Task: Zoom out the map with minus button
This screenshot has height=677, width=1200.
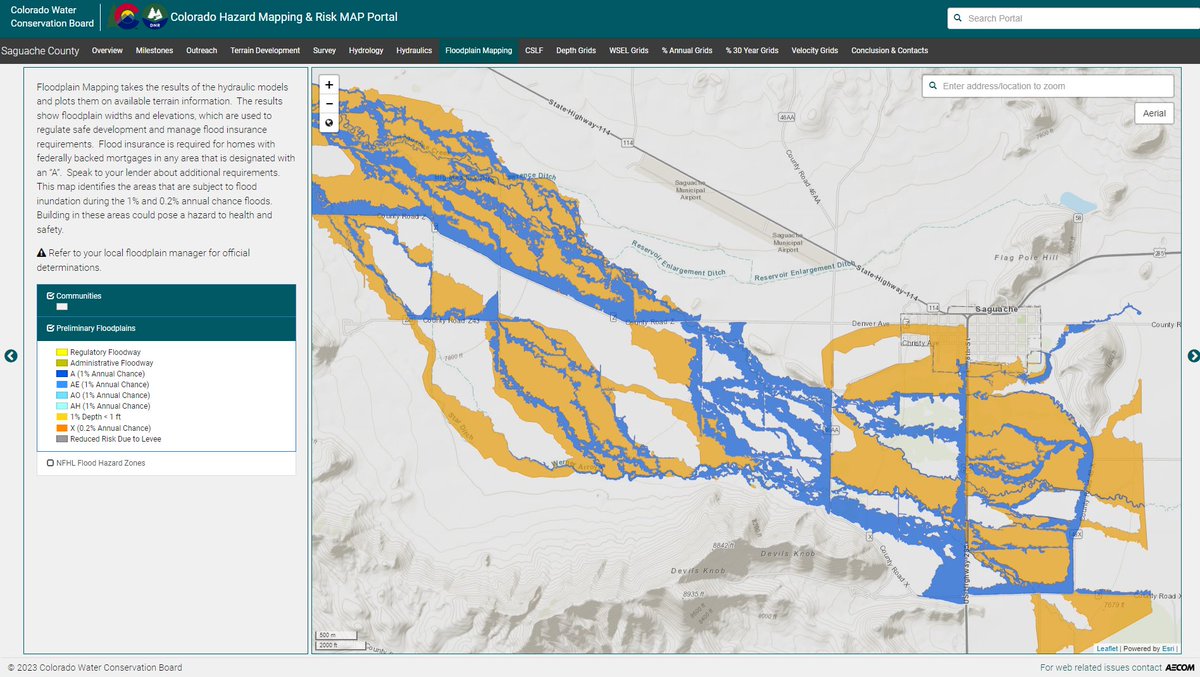Action: 329,104
